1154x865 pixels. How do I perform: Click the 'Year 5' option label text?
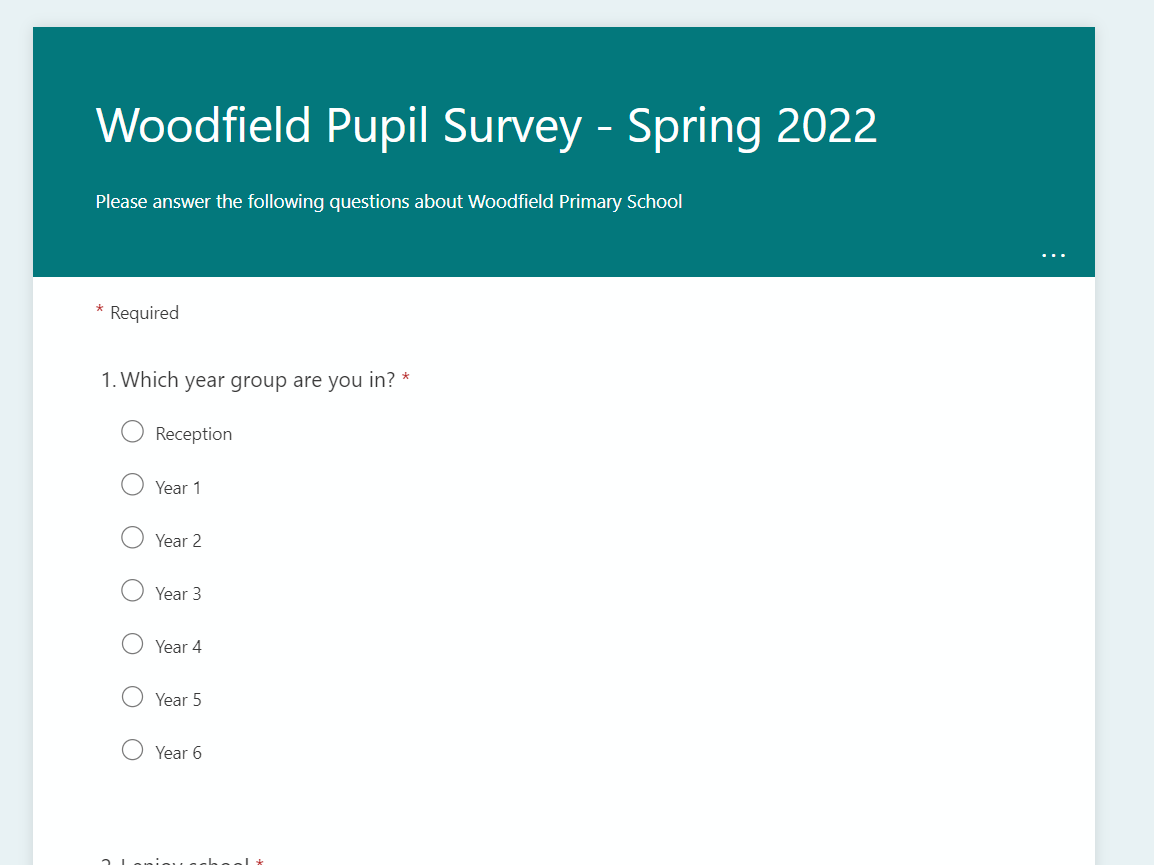pos(178,700)
